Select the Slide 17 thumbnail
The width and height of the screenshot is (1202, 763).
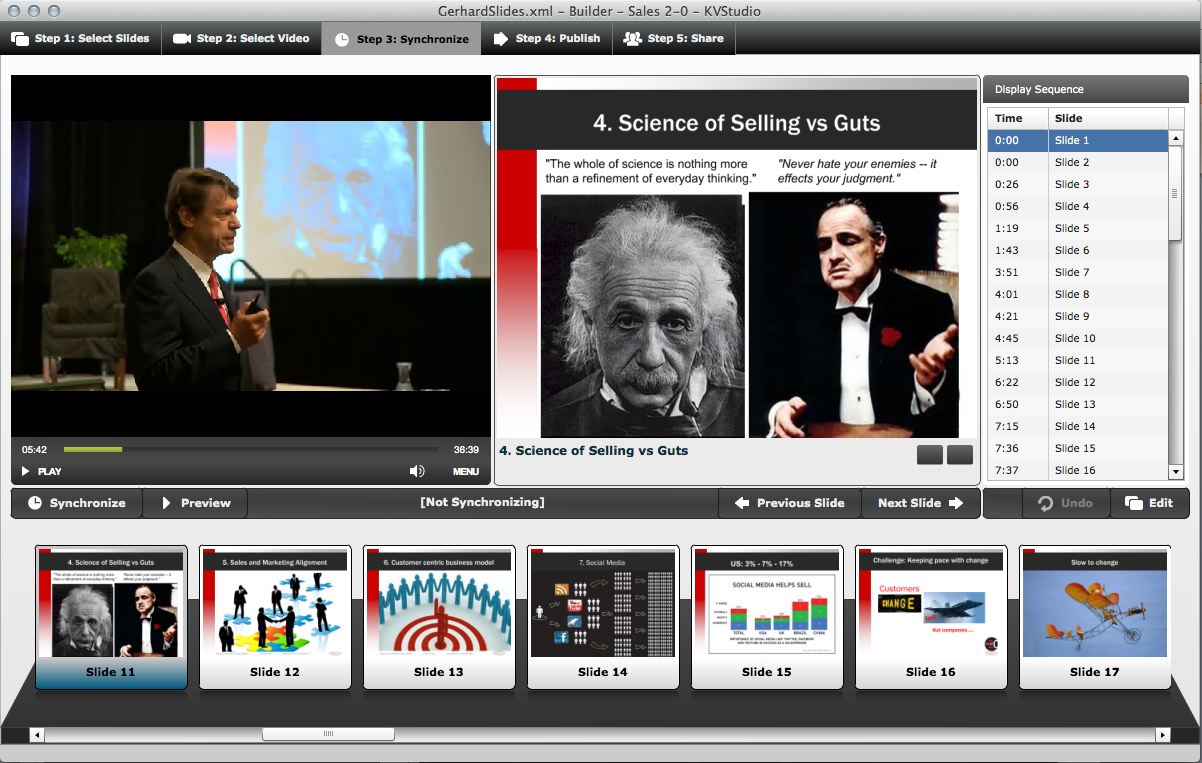[1095, 617]
